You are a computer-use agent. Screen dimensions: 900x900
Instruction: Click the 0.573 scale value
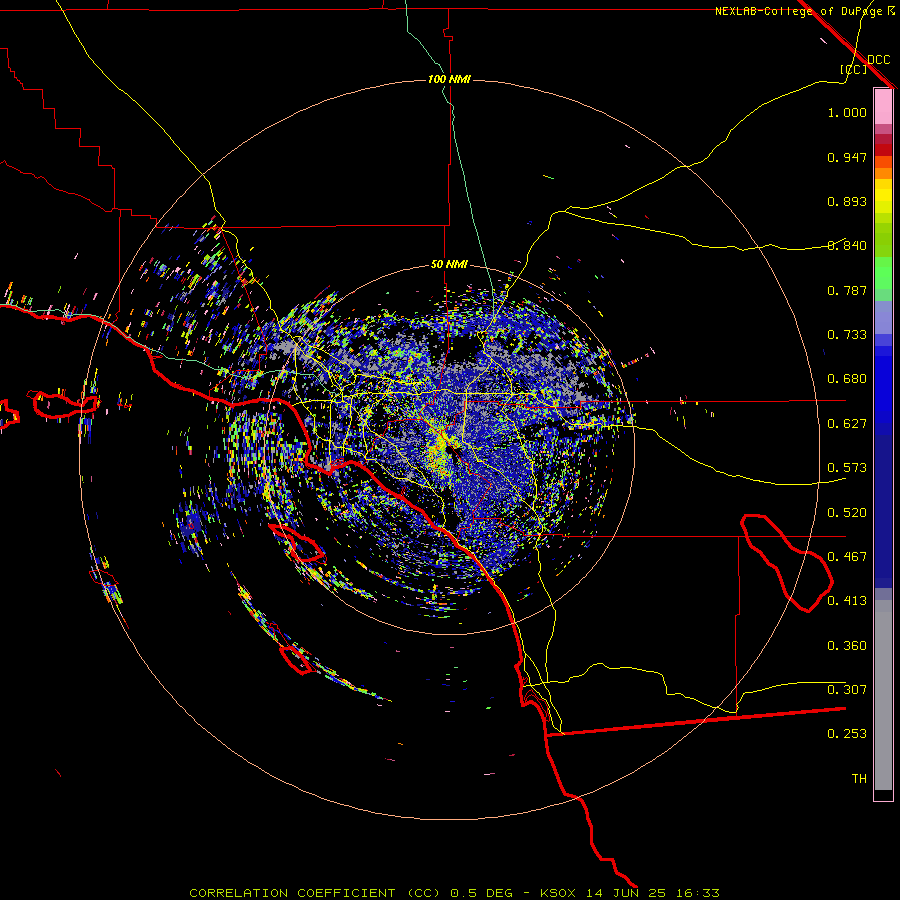tap(847, 468)
